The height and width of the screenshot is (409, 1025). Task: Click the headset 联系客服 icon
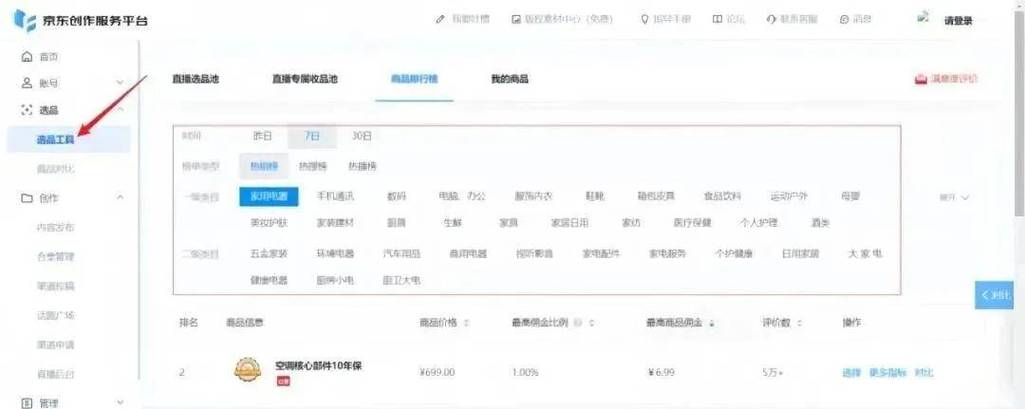point(771,19)
